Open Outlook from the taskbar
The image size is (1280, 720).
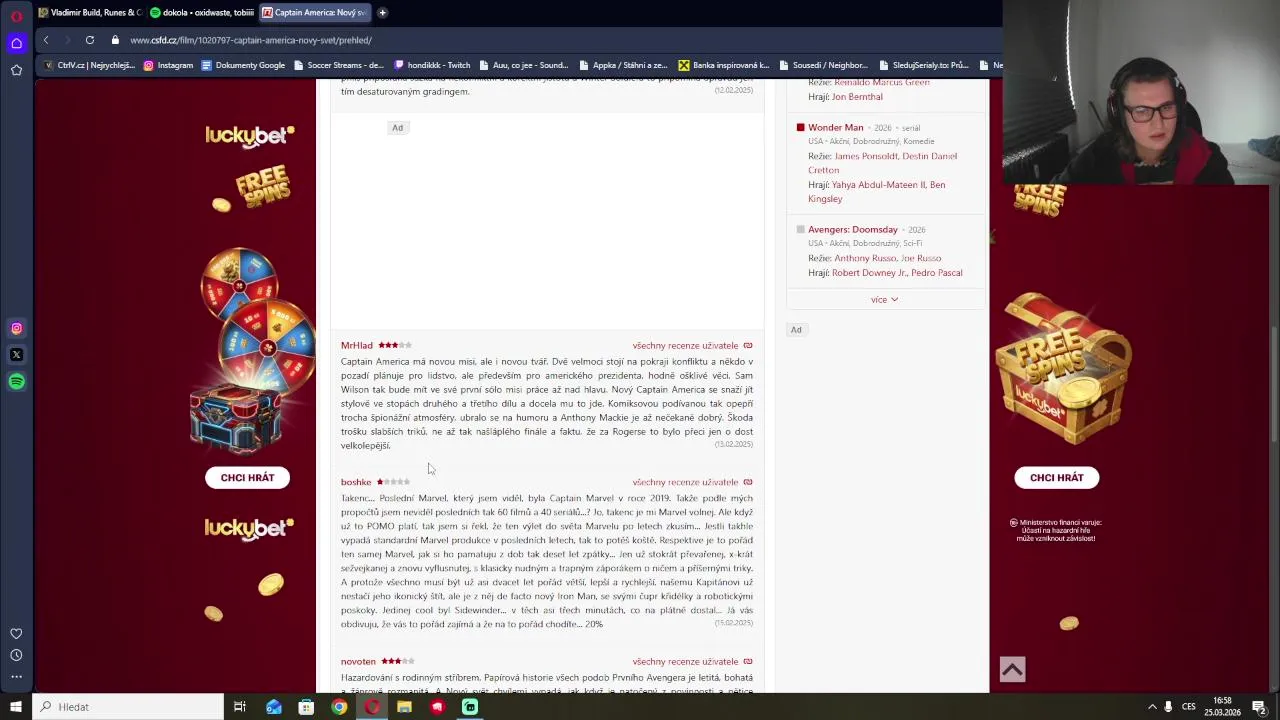tap(274, 707)
